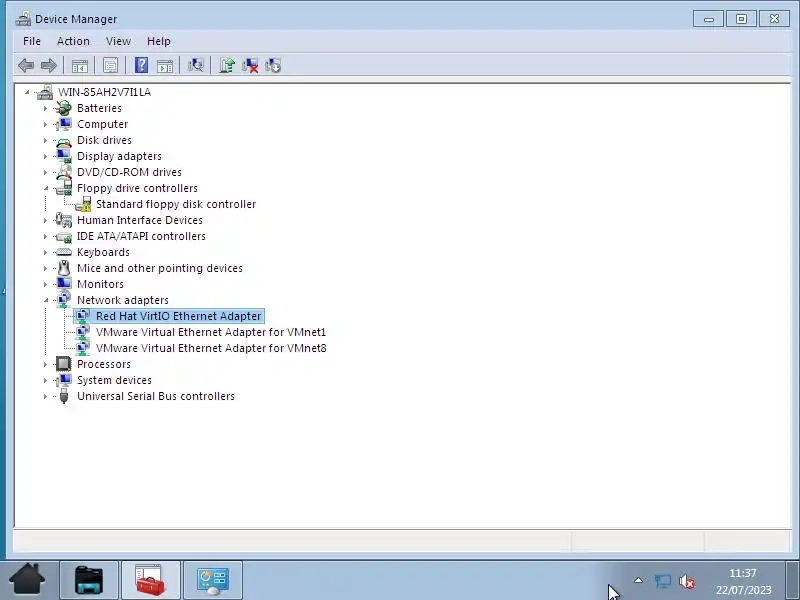This screenshot has height=600, width=800.
Task: Click Uninstall device icon with red X
Action: (250, 65)
